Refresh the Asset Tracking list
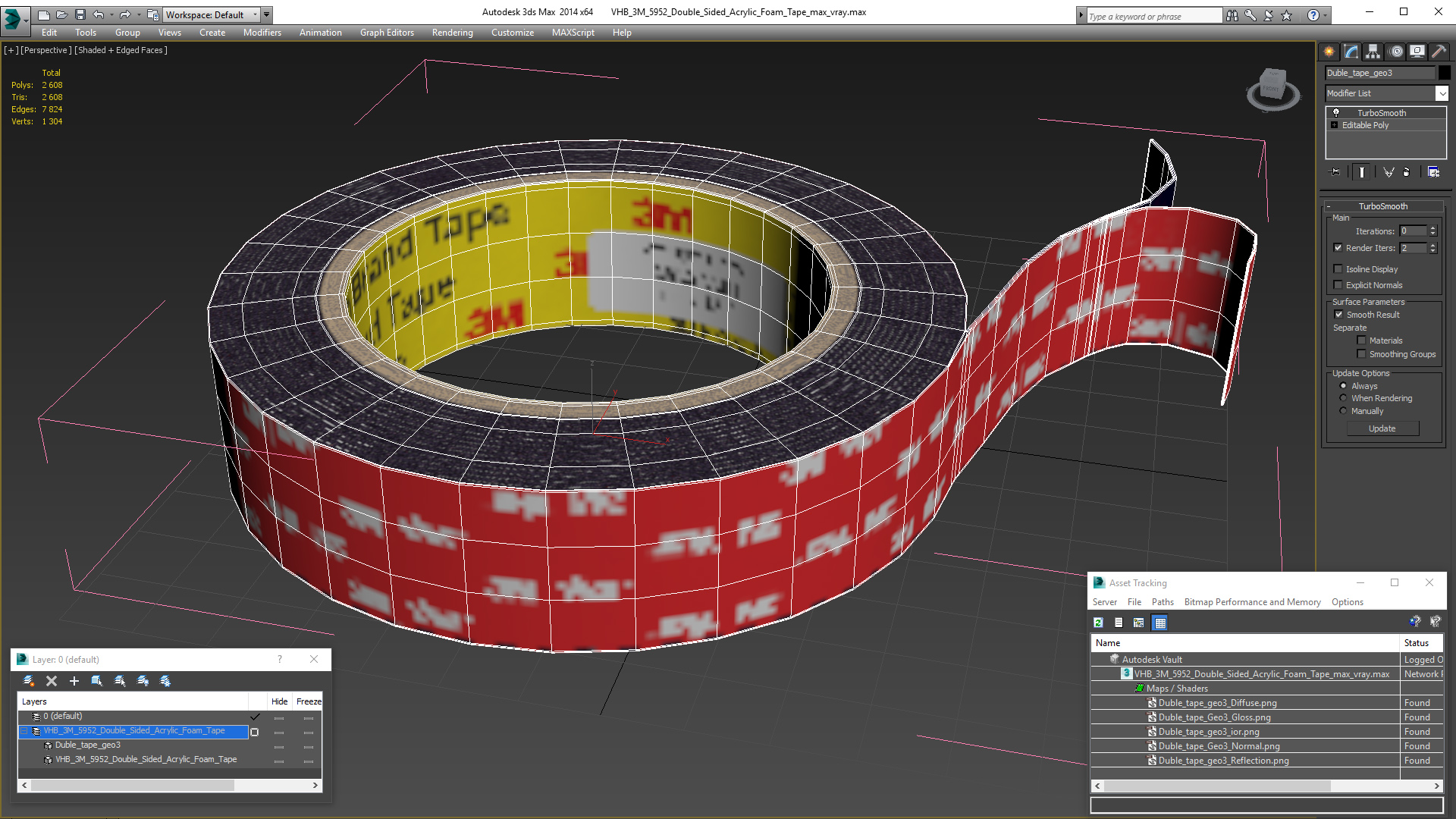 coord(1098,623)
